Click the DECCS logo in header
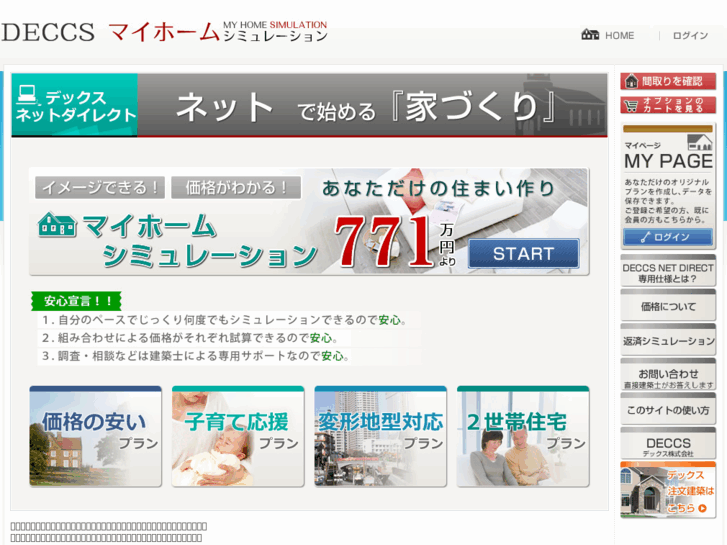The width and height of the screenshot is (727, 545). pos(48,32)
